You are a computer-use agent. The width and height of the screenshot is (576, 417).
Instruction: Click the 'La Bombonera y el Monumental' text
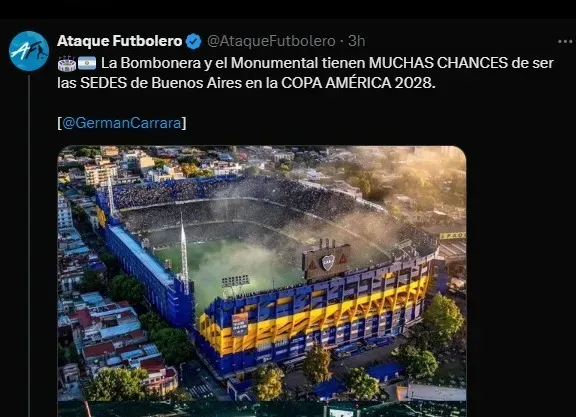click(x=210, y=63)
